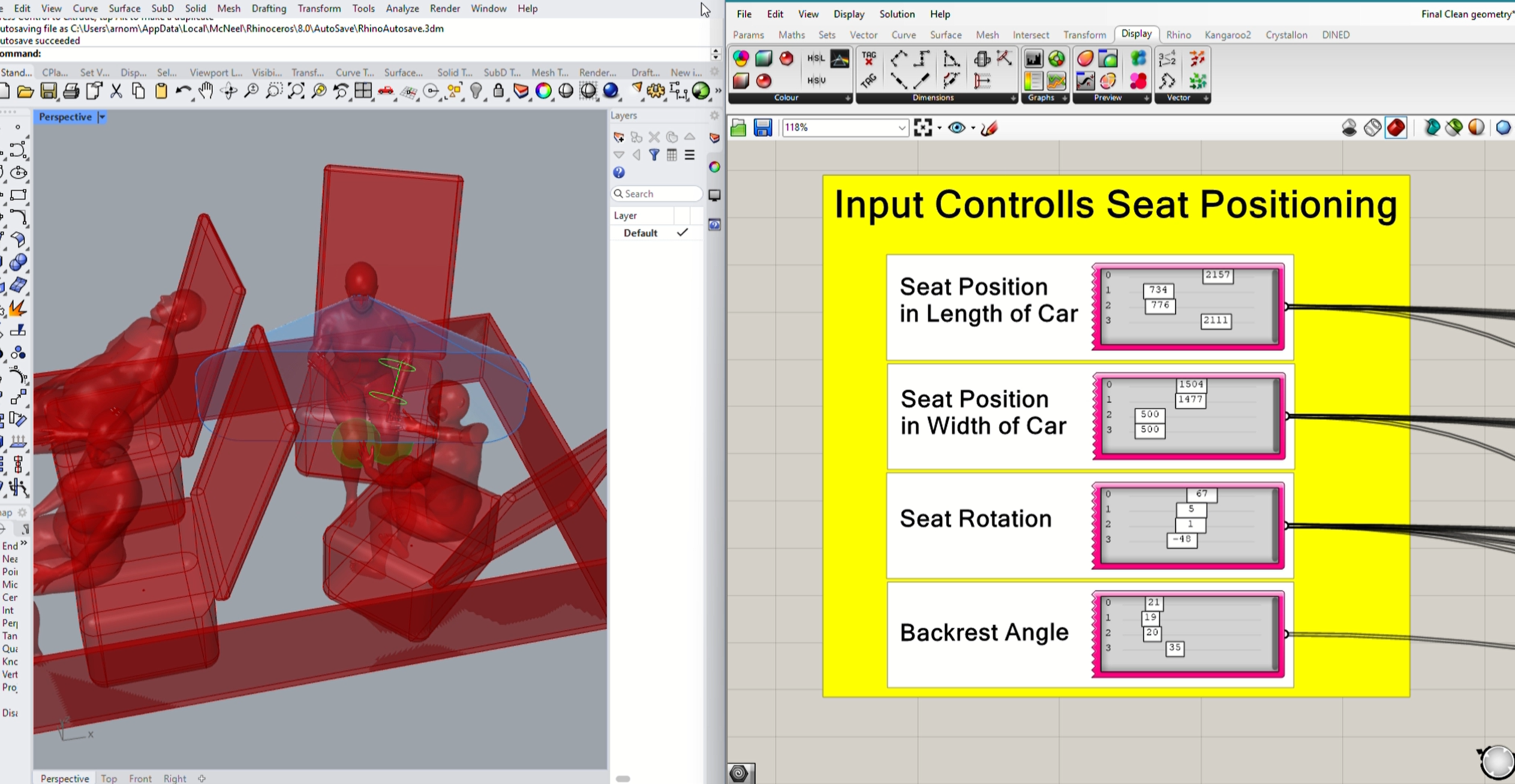Image resolution: width=1515 pixels, height=784 pixels.
Task: Open the dropdown arrow beside the eye icon
Action: click(x=973, y=128)
